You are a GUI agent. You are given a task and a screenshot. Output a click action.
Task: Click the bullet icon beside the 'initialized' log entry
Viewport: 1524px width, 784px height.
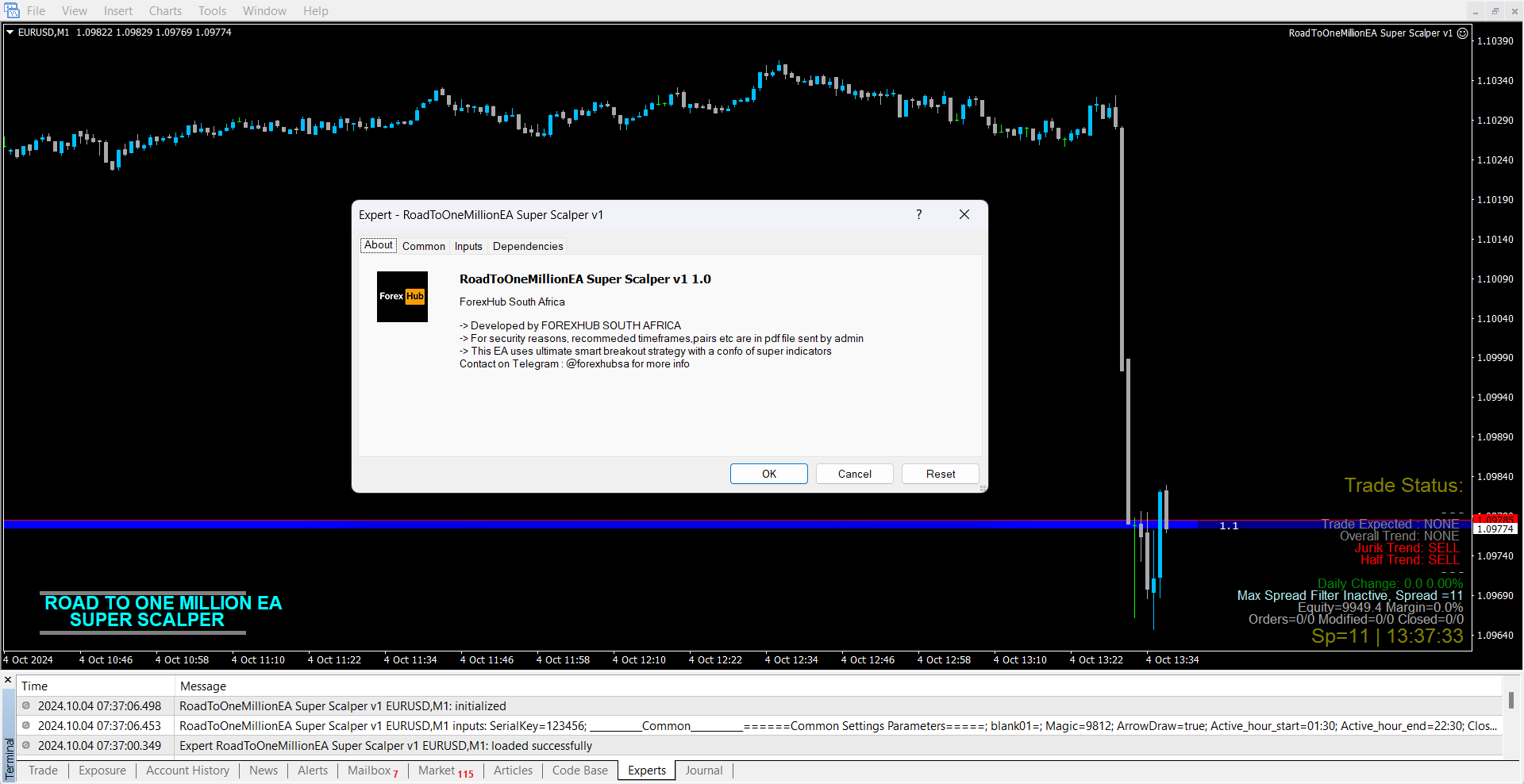(26, 706)
